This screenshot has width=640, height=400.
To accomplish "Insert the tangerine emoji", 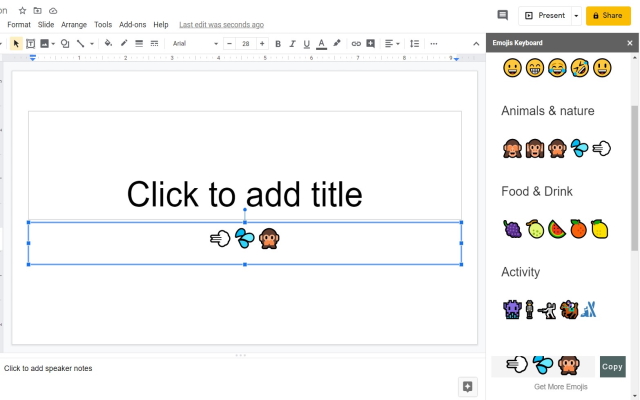I will (x=578, y=229).
